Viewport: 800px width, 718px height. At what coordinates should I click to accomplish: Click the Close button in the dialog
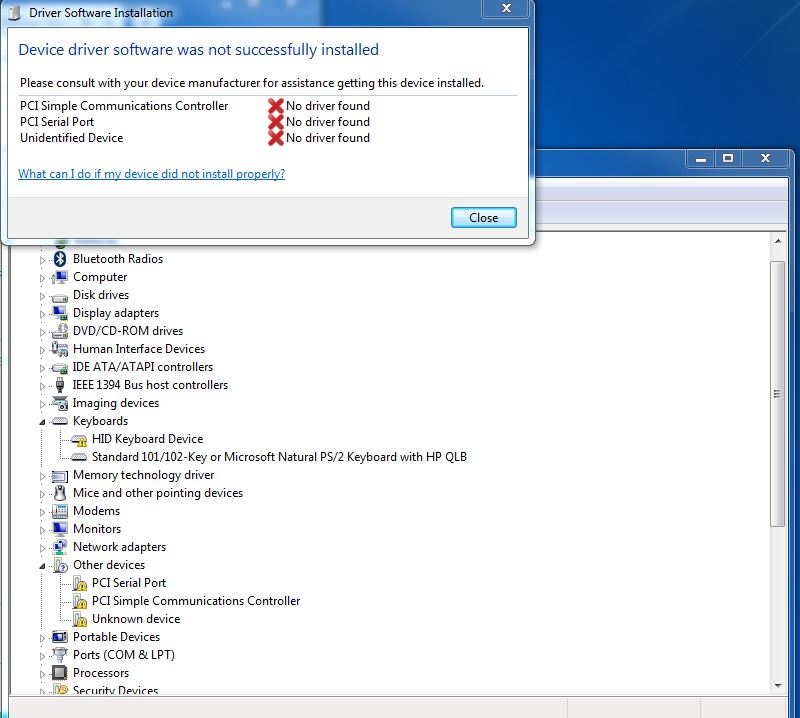[483, 217]
